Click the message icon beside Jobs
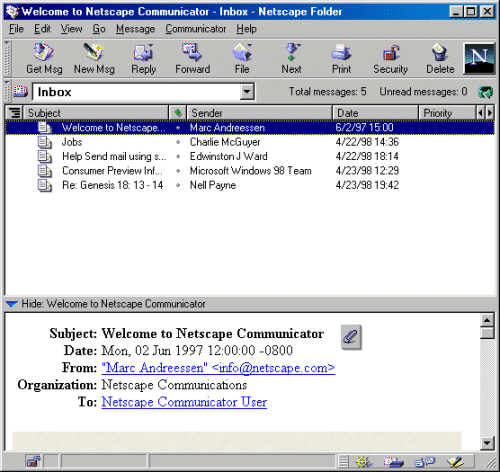 click(45, 142)
